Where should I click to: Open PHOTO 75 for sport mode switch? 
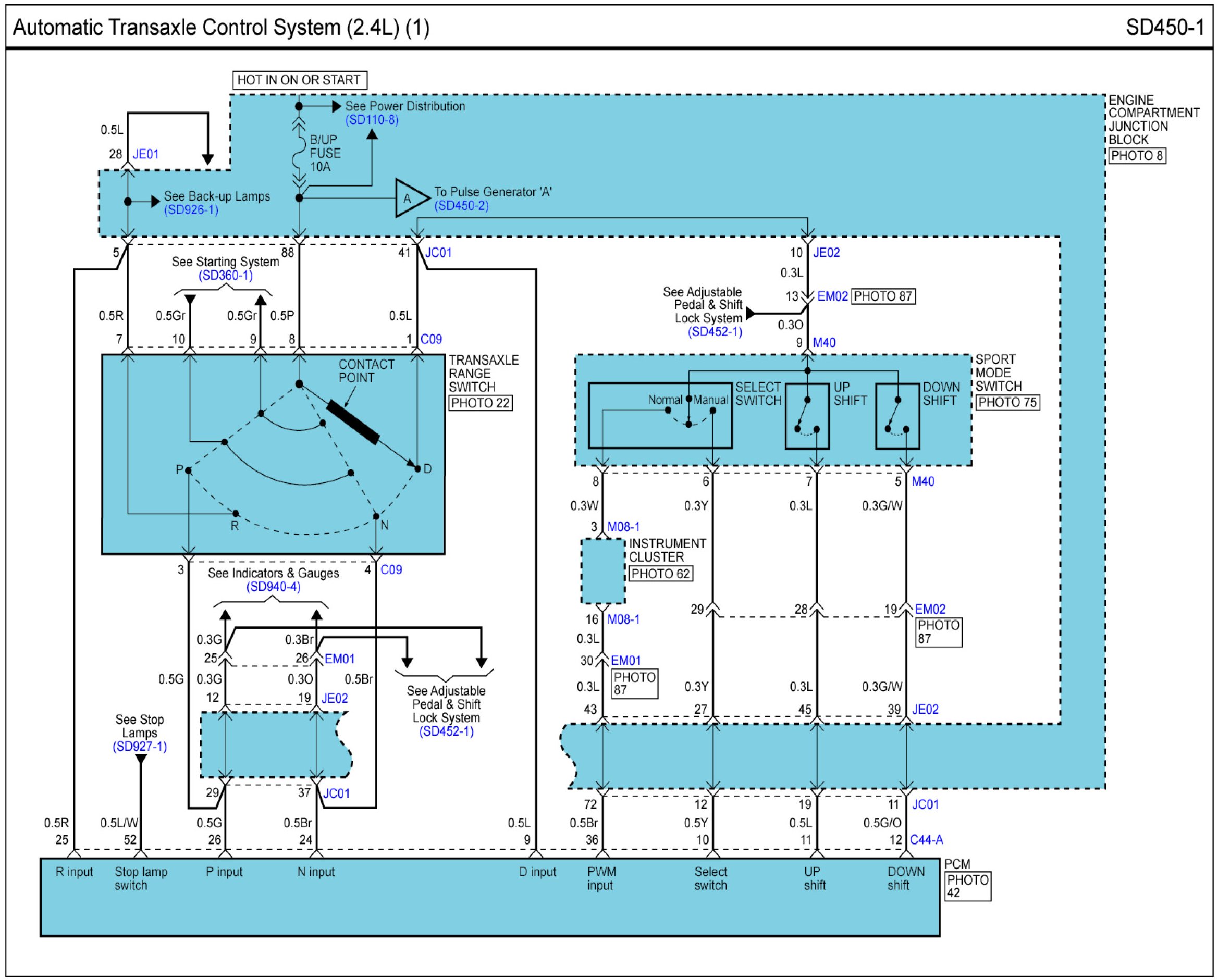click(1007, 402)
